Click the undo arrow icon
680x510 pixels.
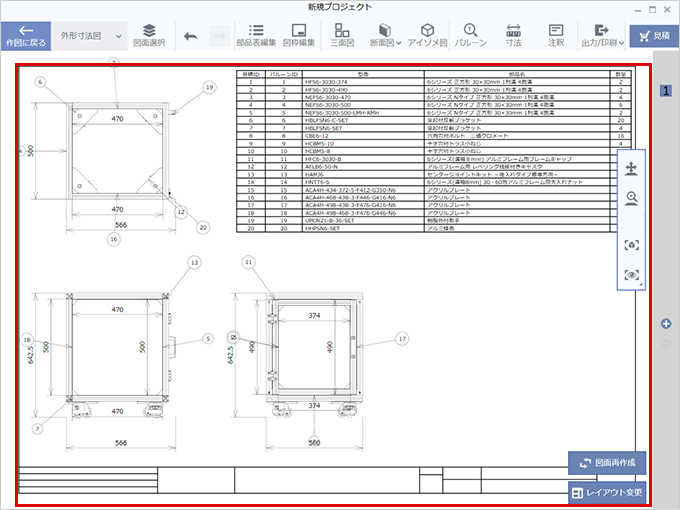[x=191, y=36]
